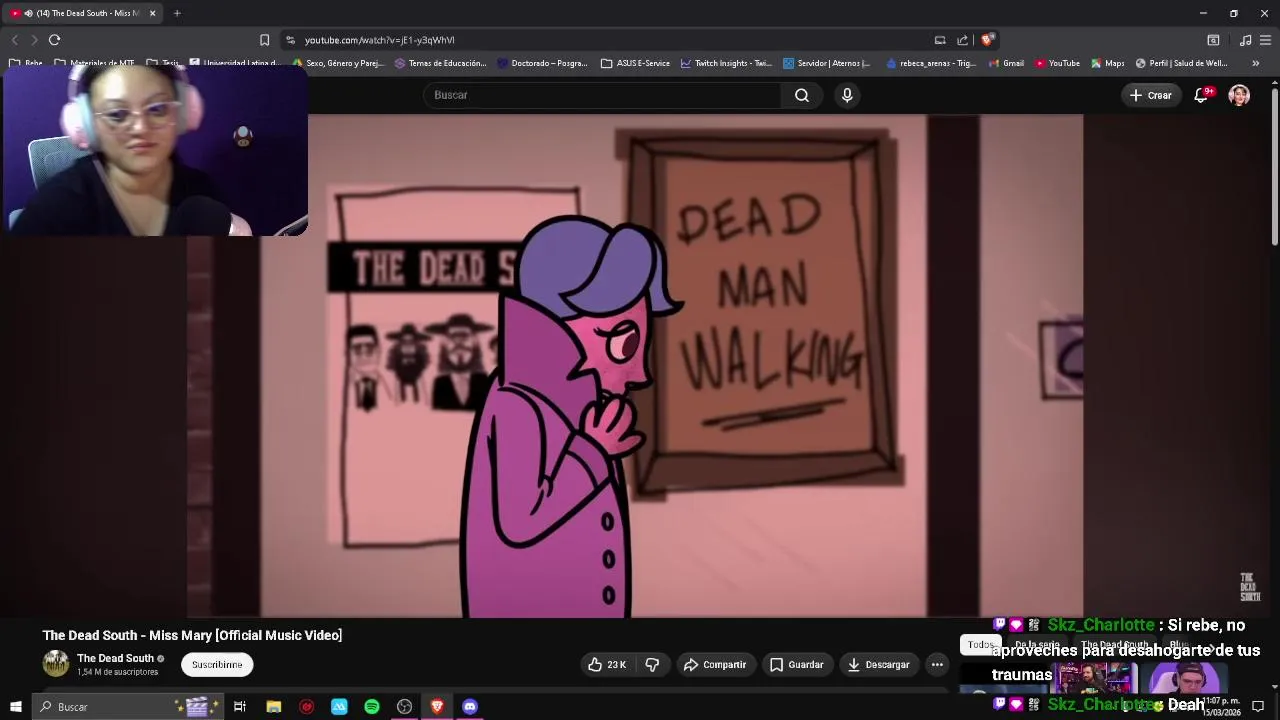
Task: Open Servidor | Aternos bookmark
Action: point(827,63)
